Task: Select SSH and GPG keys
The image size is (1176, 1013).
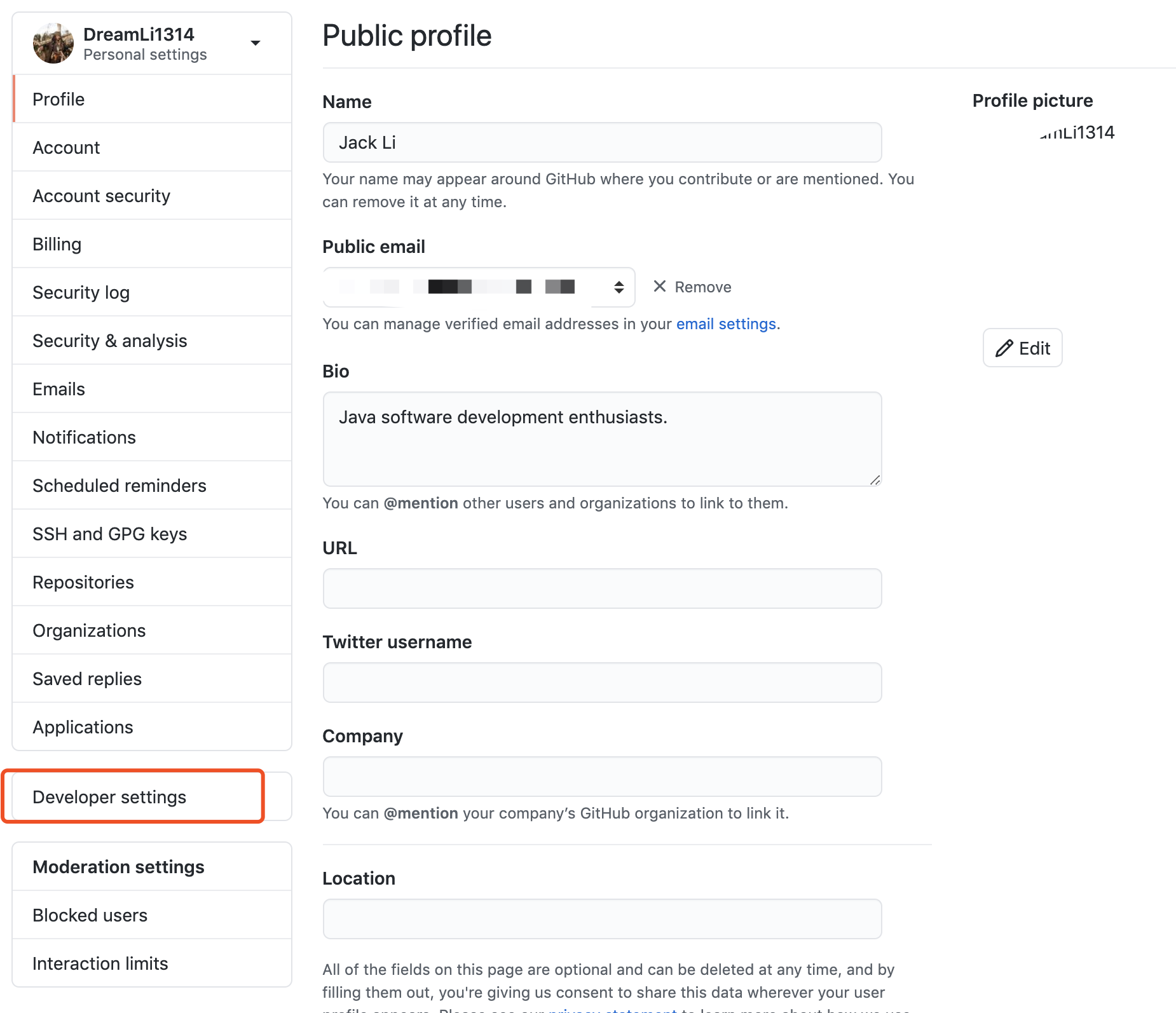Action: (110, 534)
